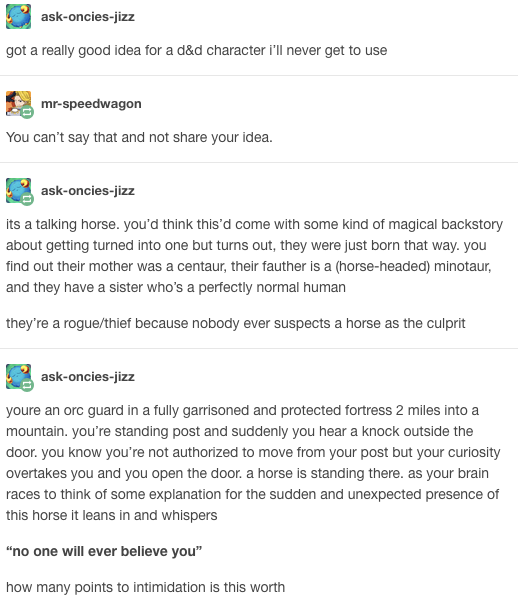
Task: Open ask-oncies-jizz avatar on the original post
Action: pos(18,17)
